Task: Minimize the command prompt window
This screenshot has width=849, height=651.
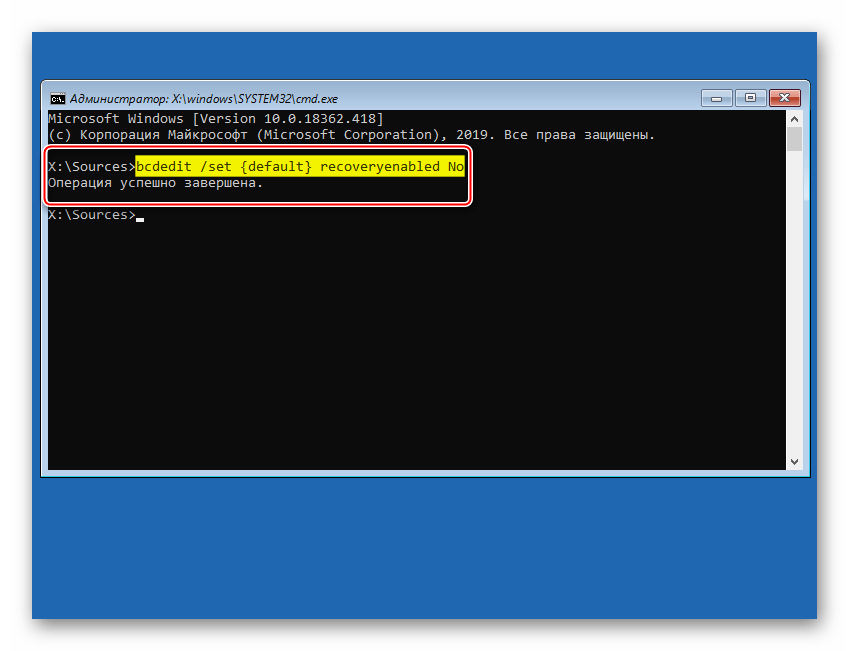Action: click(x=715, y=98)
